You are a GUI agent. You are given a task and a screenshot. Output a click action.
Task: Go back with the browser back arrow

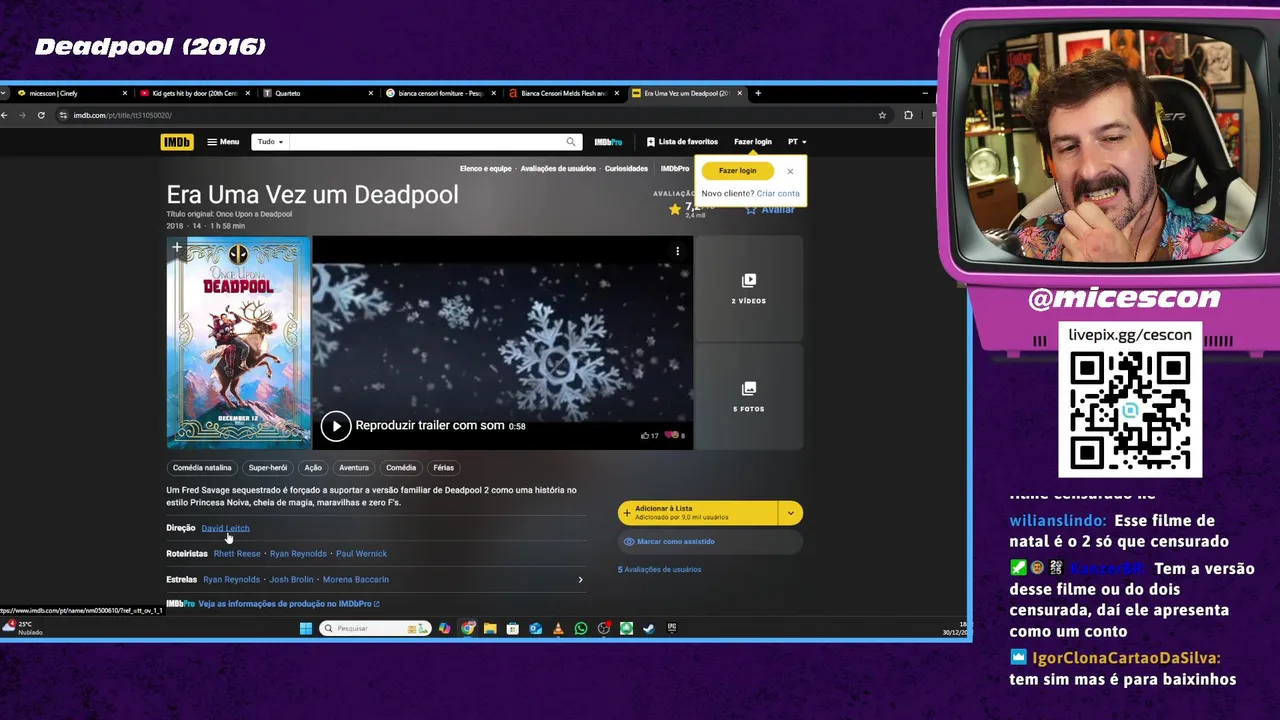click(x=5, y=115)
